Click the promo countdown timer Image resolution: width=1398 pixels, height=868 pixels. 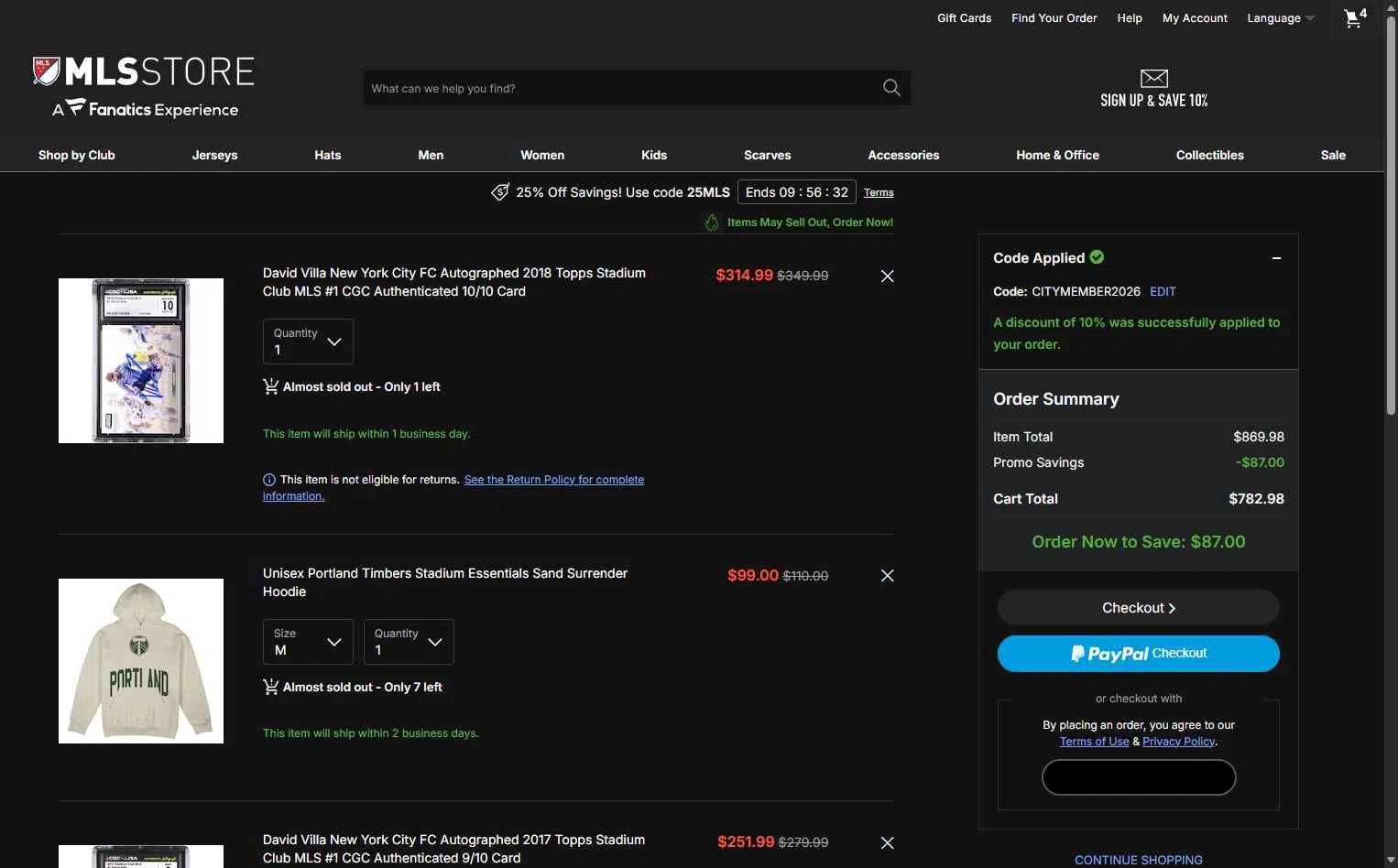(x=797, y=192)
